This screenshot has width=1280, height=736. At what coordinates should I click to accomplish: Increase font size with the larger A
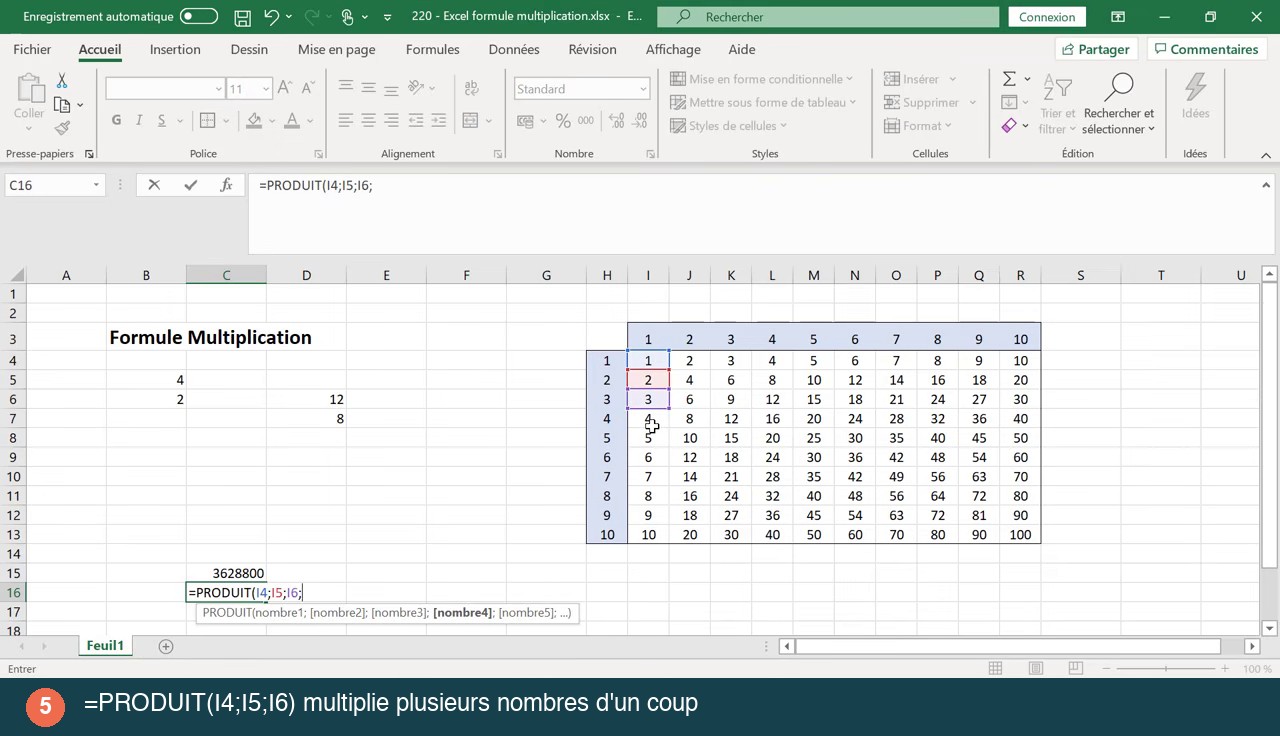[x=284, y=89]
